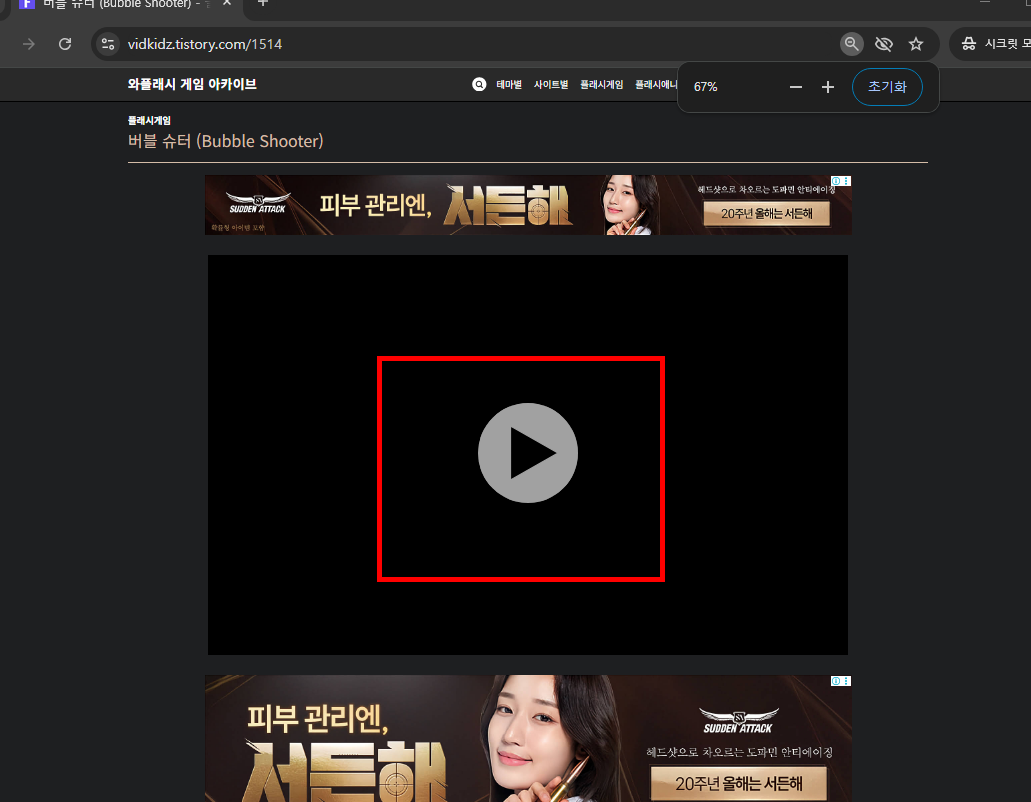Click the crossed-eye icon next to the address bar
1031x802 pixels.
coord(884,43)
